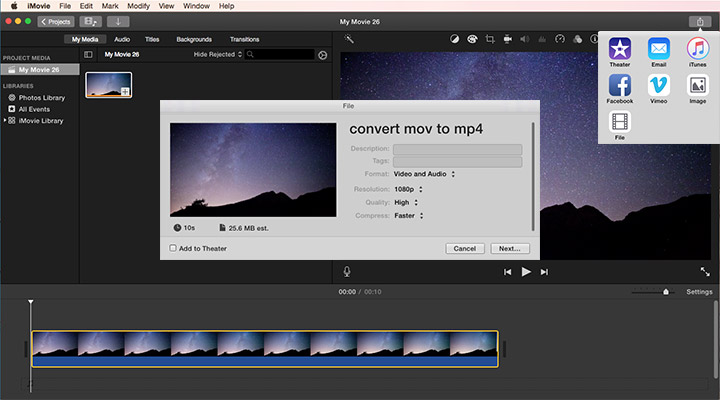Click the Theater share icon
Image resolution: width=720 pixels, height=400 pixels.
tap(620, 48)
